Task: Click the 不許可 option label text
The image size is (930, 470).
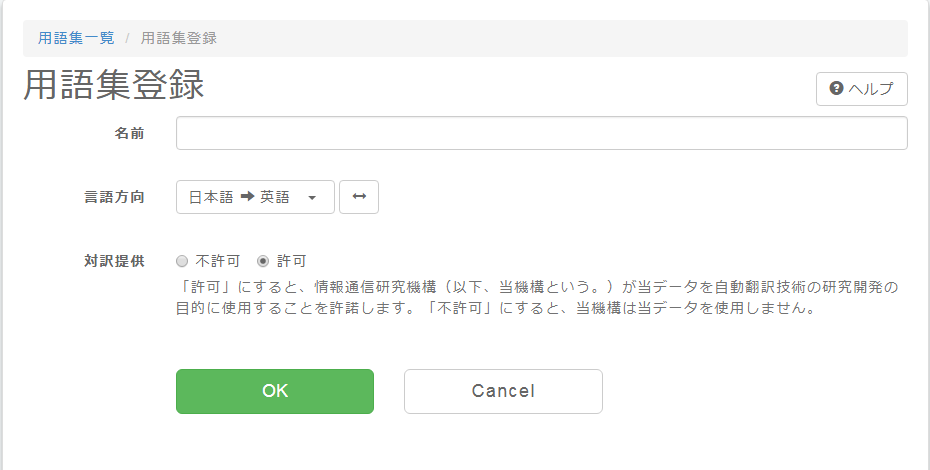Action: click(218, 261)
